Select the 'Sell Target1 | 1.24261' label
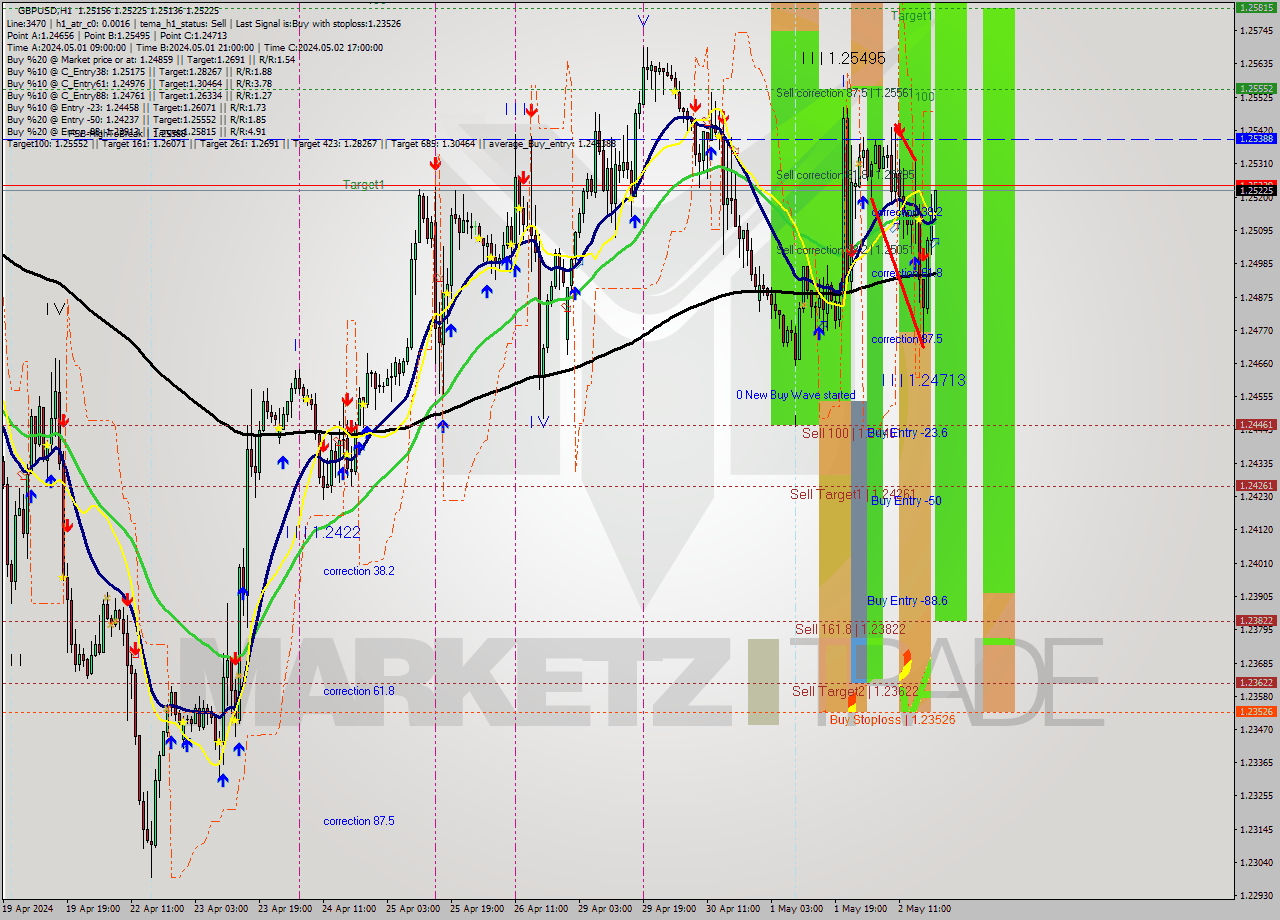 [x=851, y=494]
